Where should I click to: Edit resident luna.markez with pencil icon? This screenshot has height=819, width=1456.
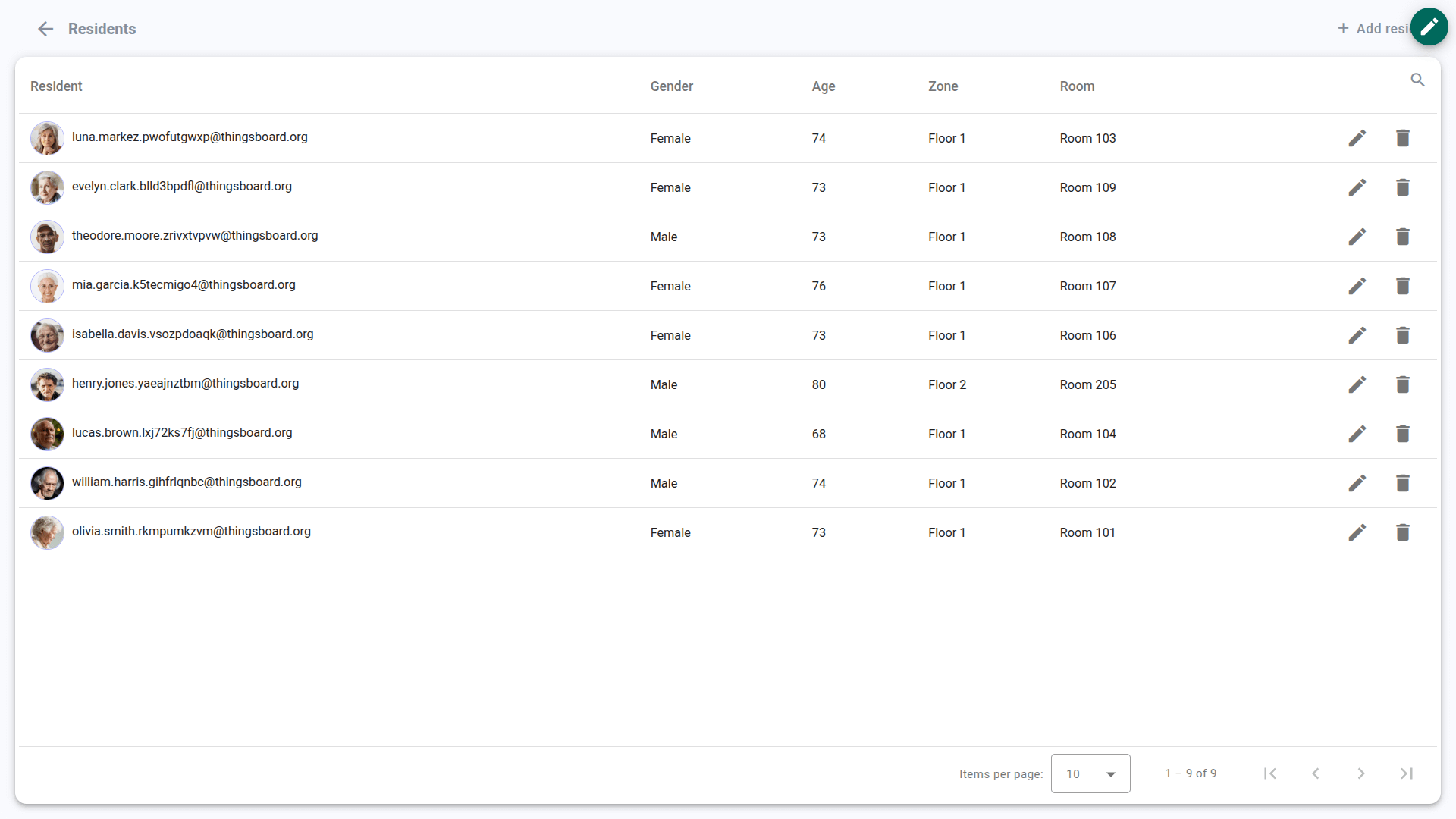(x=1357, y=138)
